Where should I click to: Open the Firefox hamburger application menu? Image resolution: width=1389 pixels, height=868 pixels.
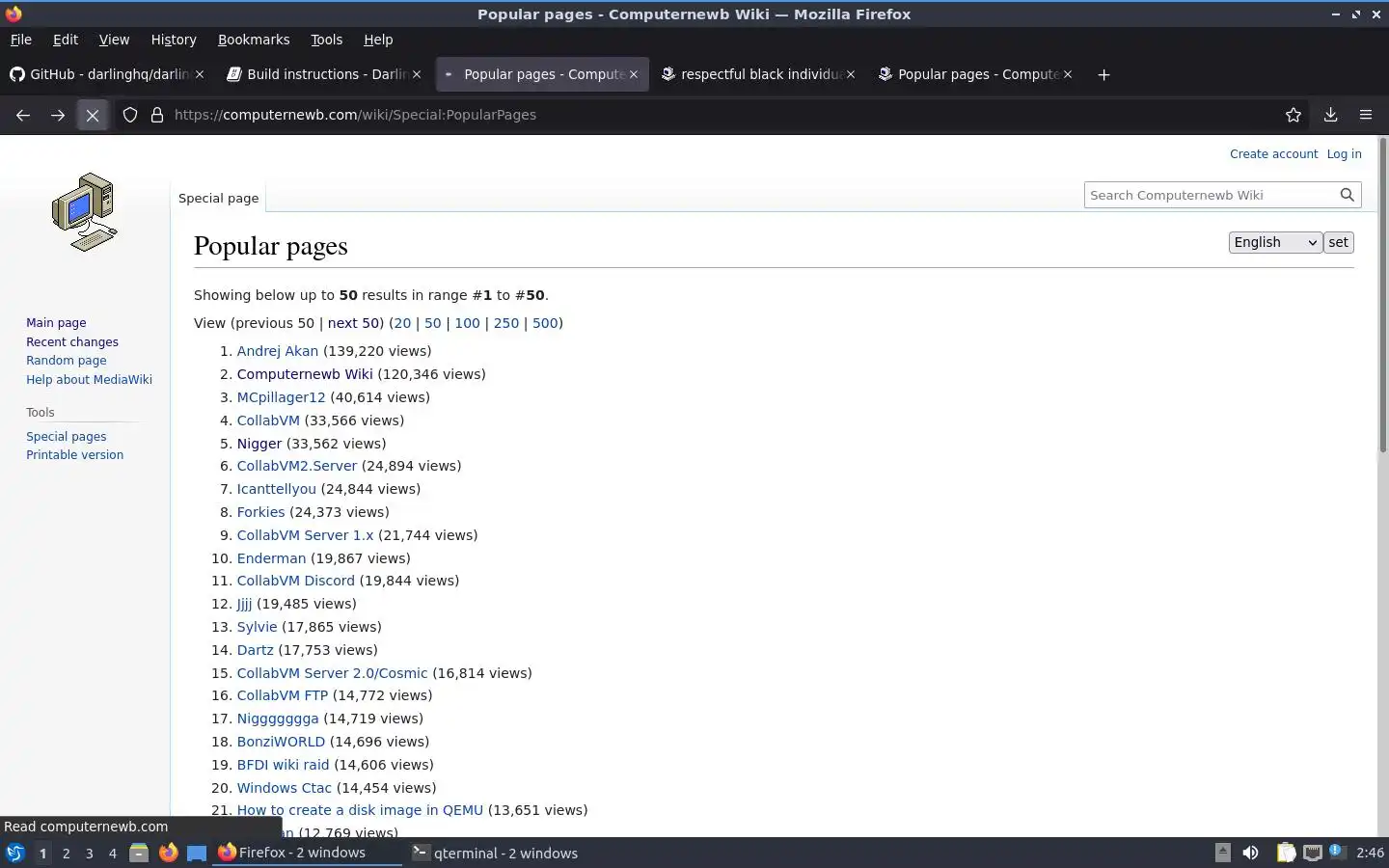click(x=1366, y=115)
